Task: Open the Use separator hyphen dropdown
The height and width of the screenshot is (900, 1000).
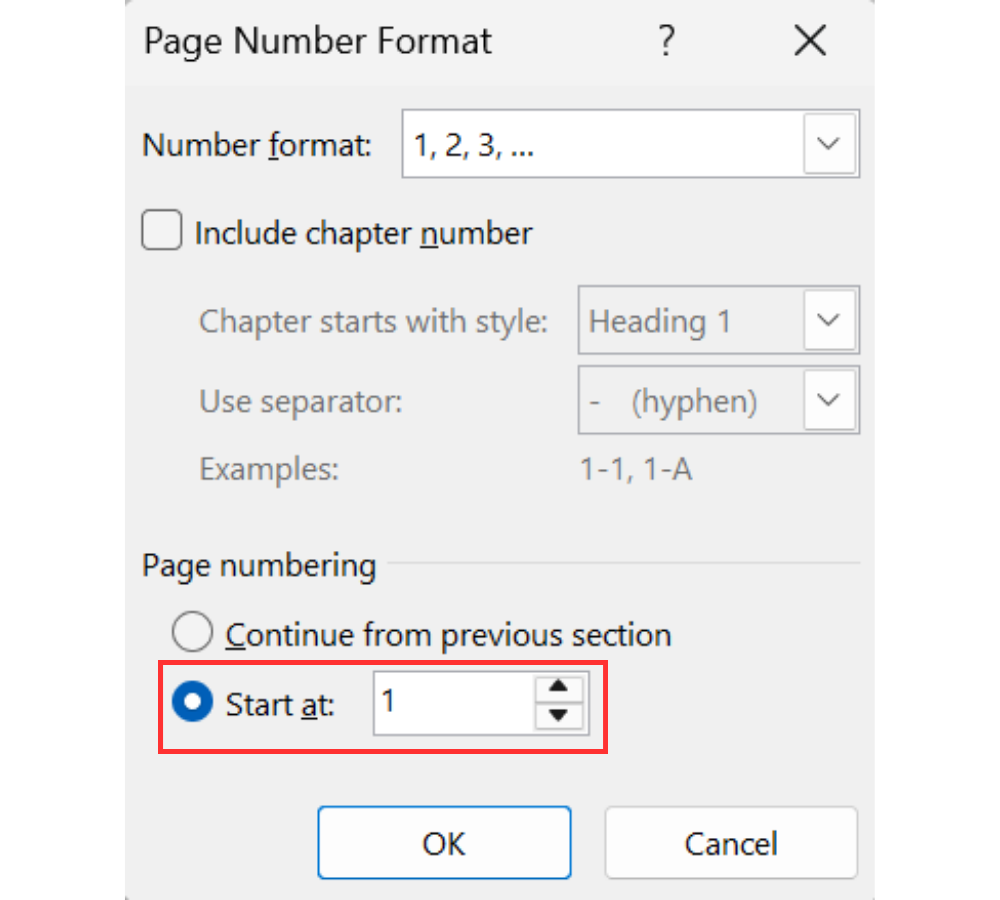Action: (x=829, y=400)
